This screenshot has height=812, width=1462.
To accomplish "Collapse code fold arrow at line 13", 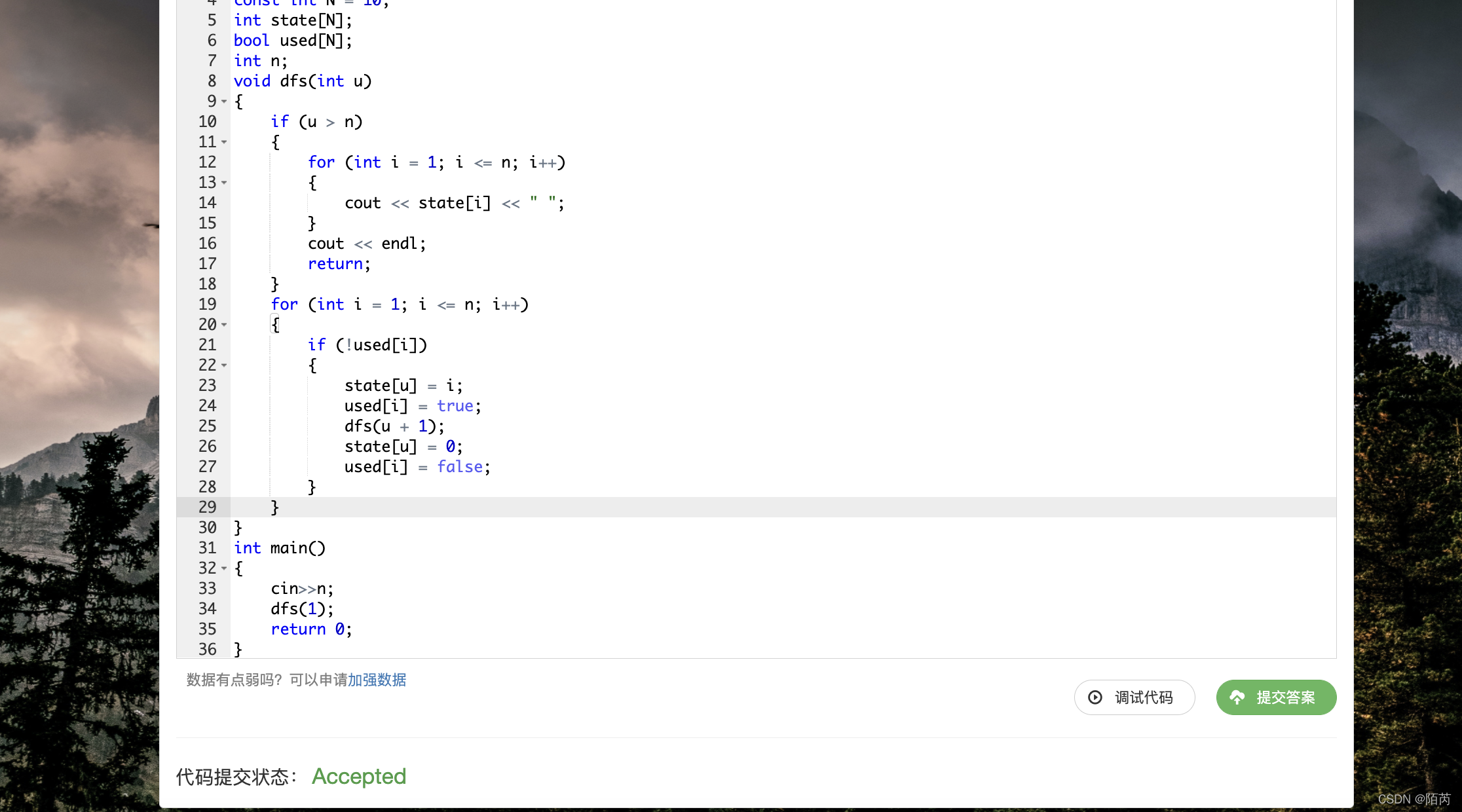I will point(224,183).
